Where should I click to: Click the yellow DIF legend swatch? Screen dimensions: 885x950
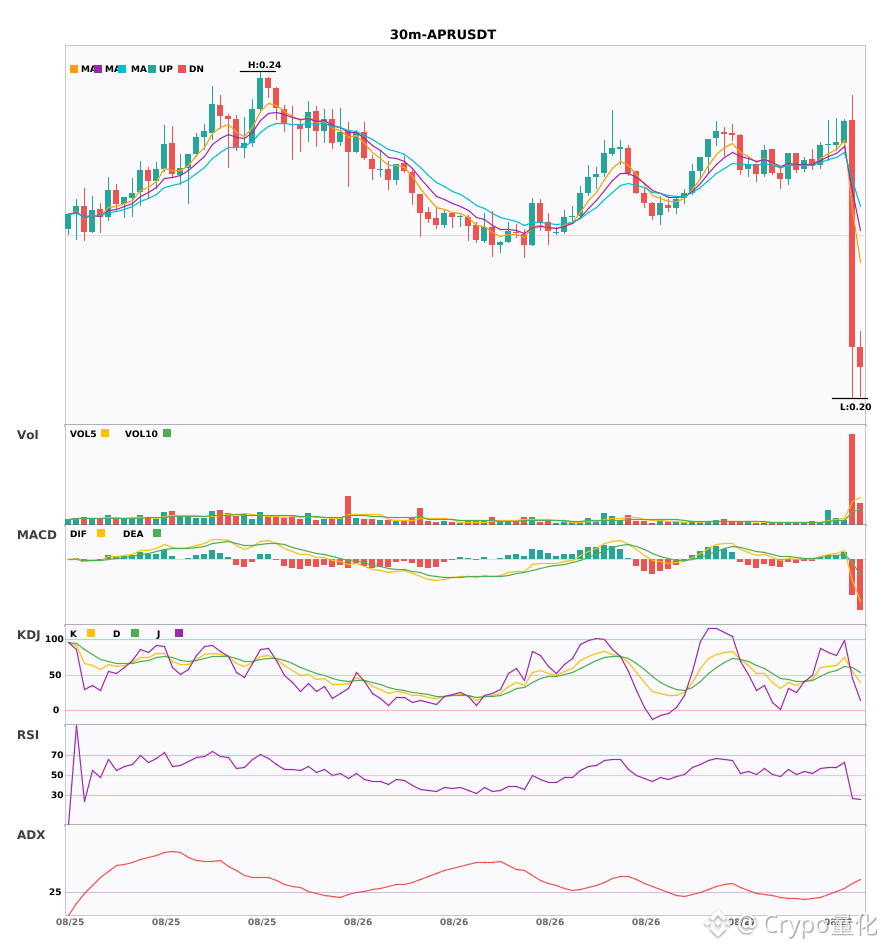[x=101, y=533]
